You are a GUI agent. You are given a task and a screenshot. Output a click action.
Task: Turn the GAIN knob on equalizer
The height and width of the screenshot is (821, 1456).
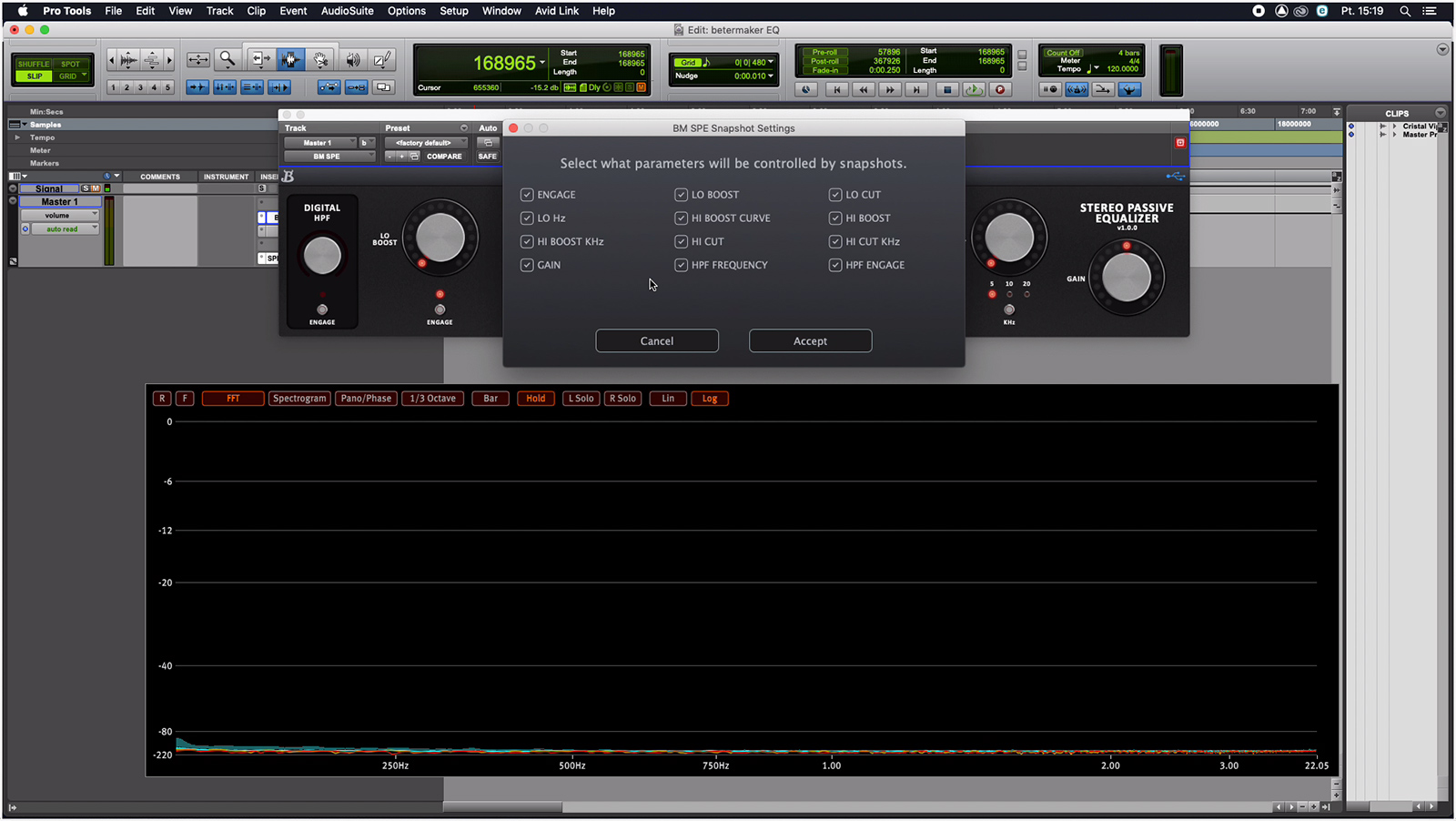1127,278
